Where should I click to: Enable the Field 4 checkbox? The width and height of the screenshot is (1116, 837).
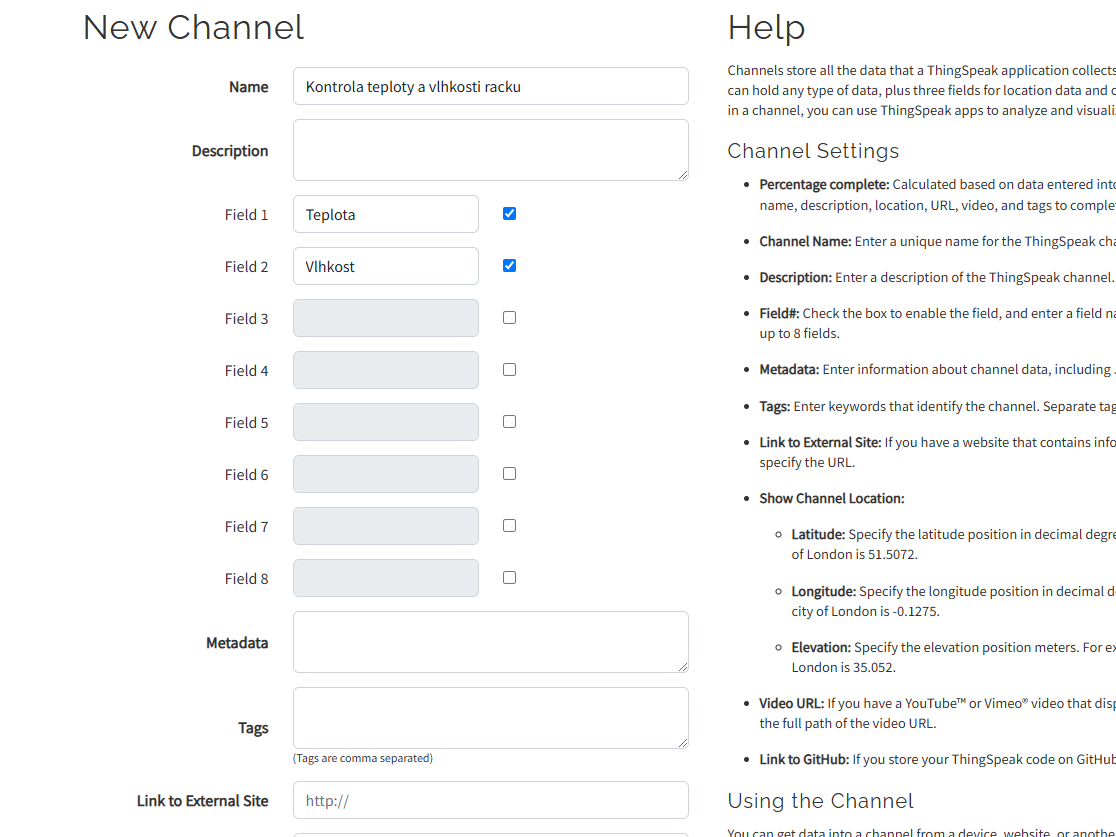coord(509,369)
